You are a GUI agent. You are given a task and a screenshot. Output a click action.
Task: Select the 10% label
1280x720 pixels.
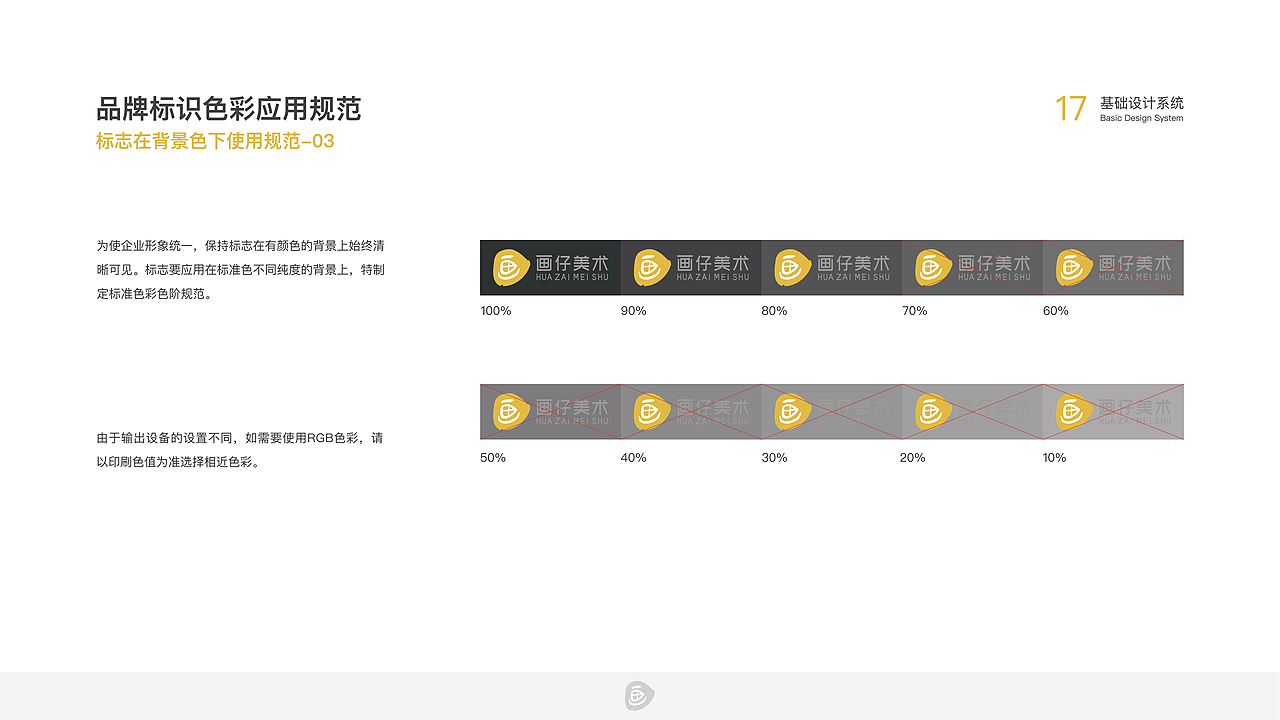pyautogui.click(x=1055, y=458)
